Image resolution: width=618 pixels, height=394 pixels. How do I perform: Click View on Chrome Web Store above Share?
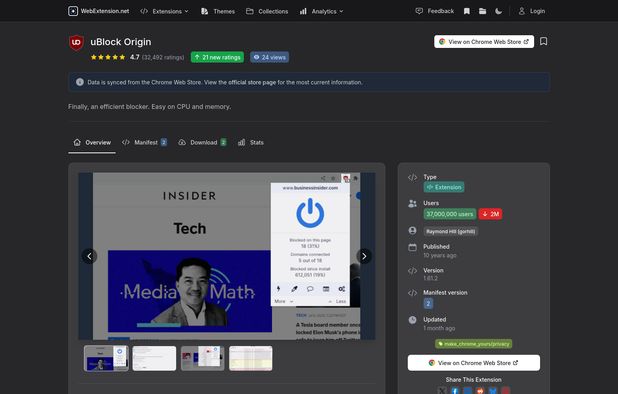(474, 363)
